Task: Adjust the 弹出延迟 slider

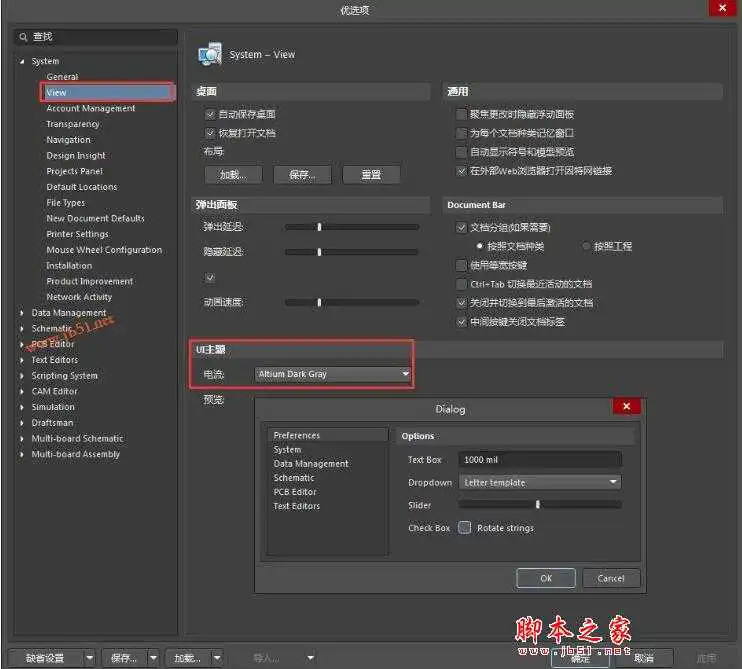Action: tap(320, 227)
